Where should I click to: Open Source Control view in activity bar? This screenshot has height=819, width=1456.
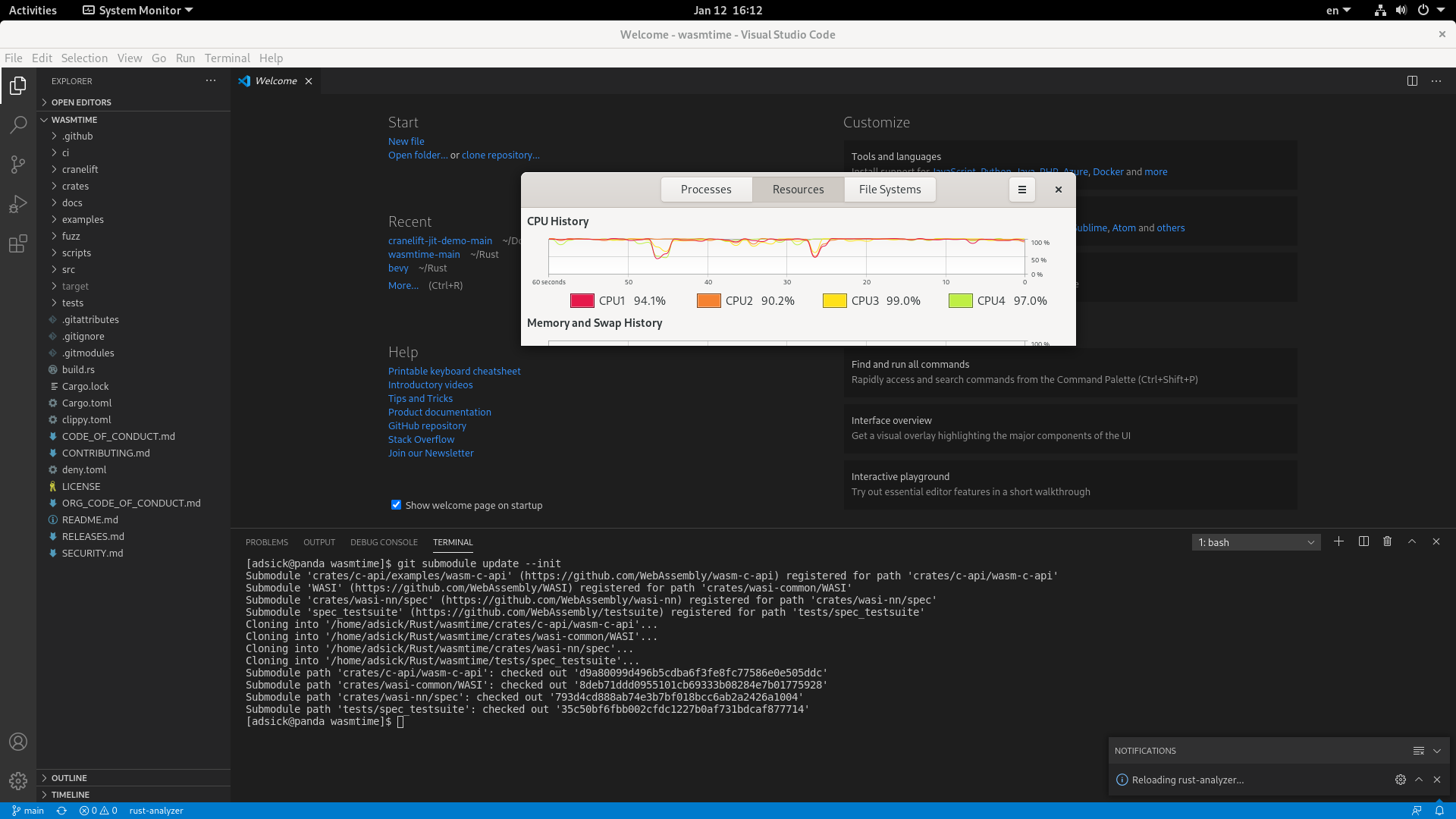[x=18, y=165]
